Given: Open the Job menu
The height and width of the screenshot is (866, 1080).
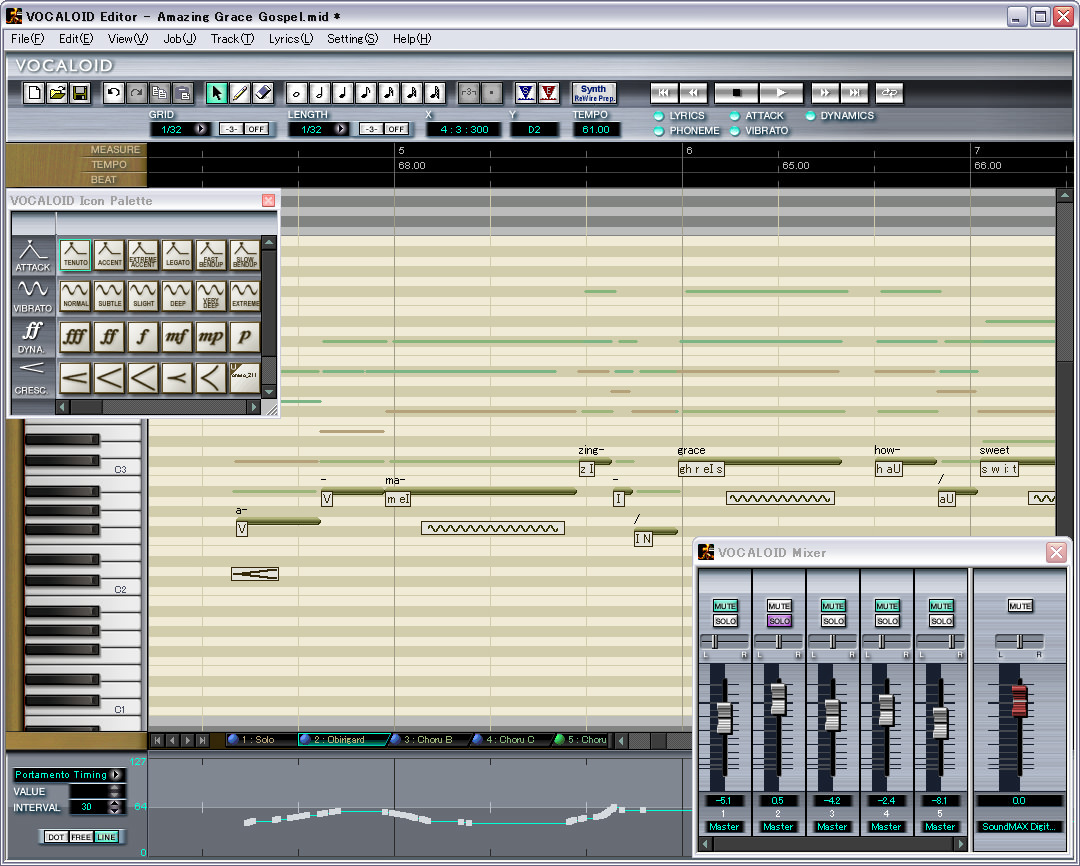Looking at the screenshot, I should click(180, 39).
